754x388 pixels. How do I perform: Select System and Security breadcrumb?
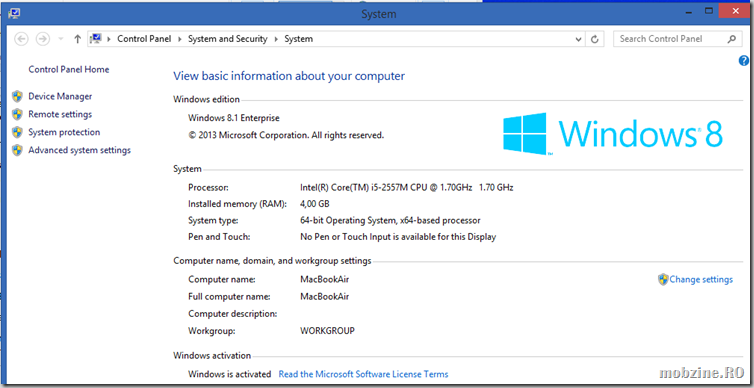click(x=227, y=39)
